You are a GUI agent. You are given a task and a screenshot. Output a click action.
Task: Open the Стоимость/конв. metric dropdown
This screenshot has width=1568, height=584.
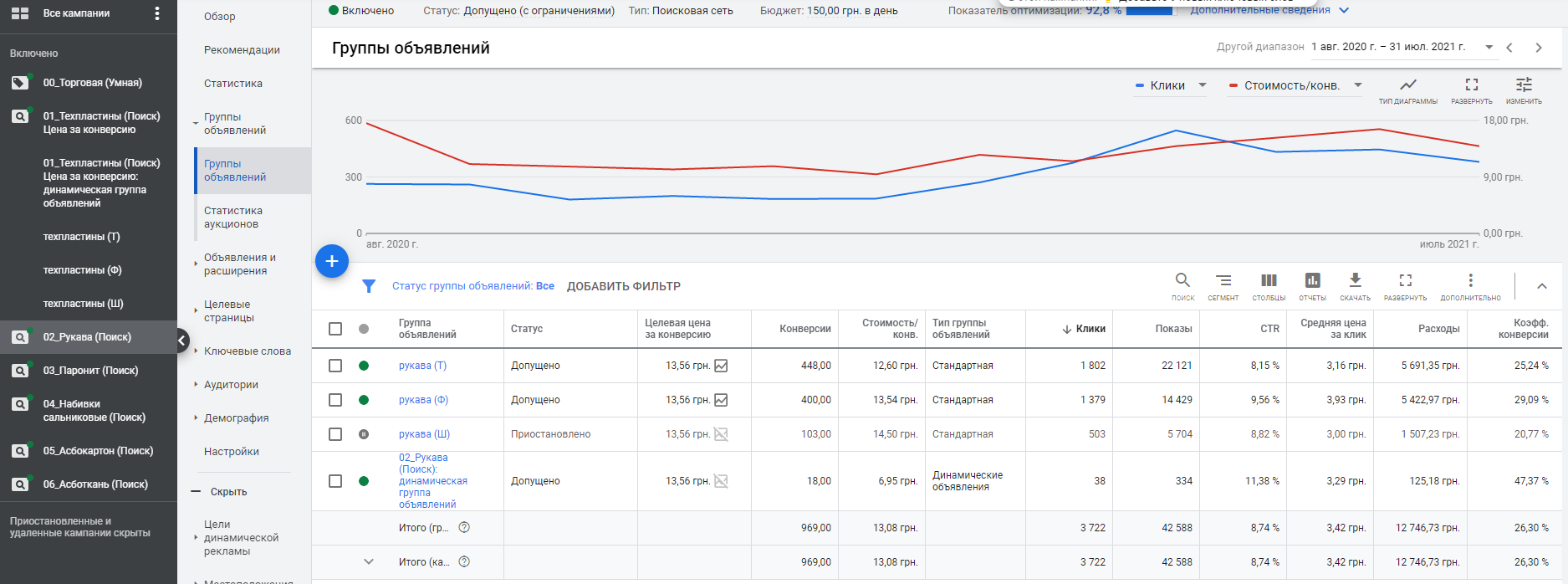point(1295,85)
